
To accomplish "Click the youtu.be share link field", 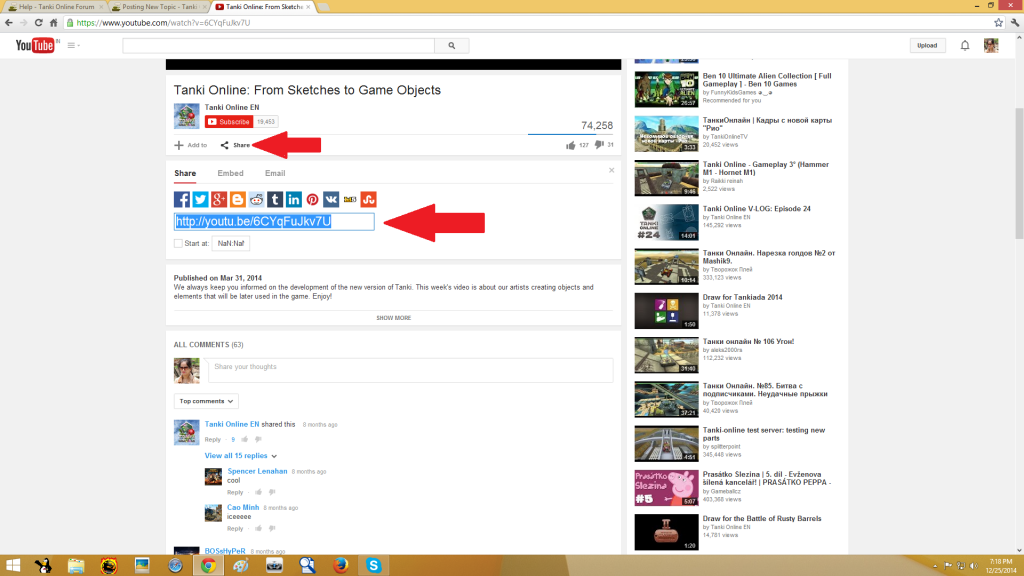I will [274, 221].
